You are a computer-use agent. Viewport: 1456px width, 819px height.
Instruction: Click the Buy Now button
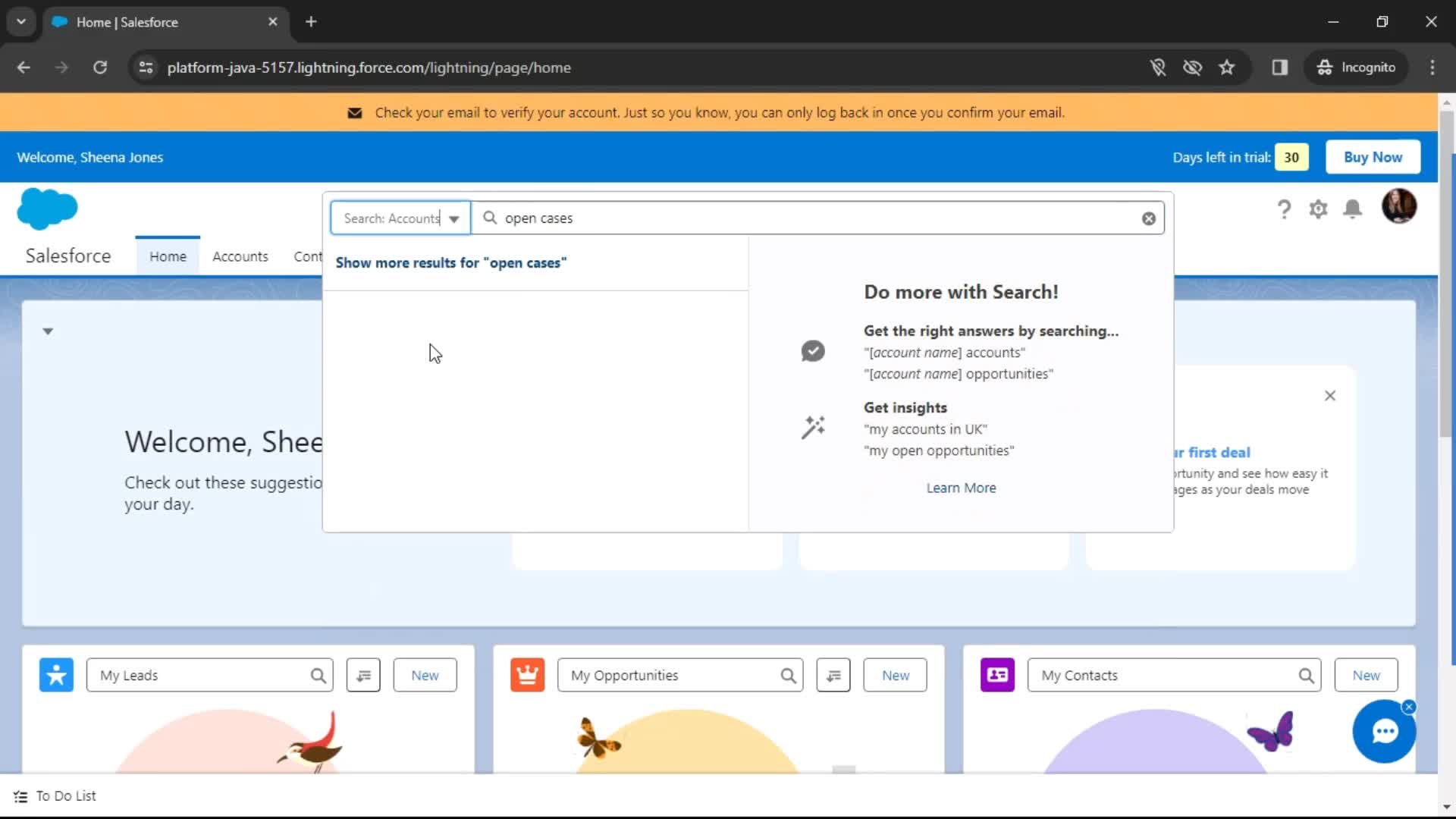(1373, 157)
